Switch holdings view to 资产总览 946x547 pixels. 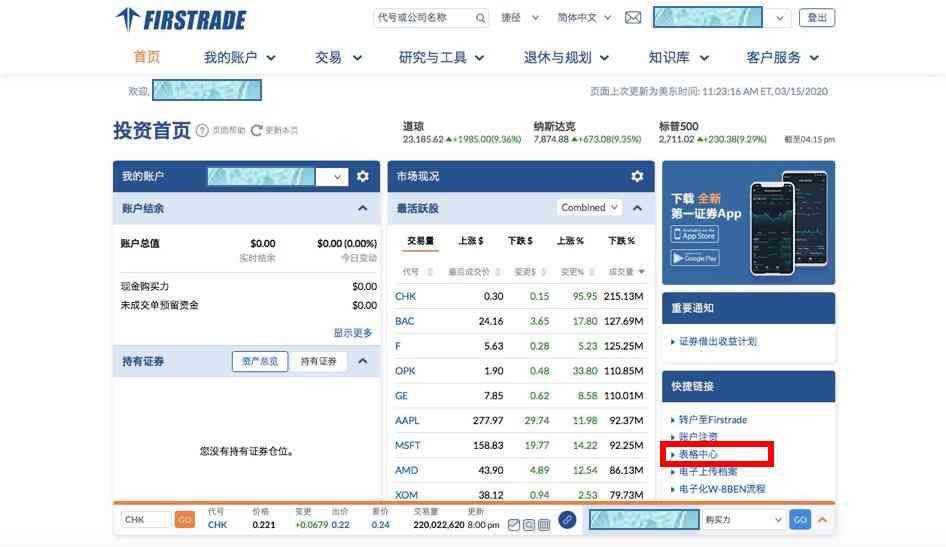click(260, 361)
